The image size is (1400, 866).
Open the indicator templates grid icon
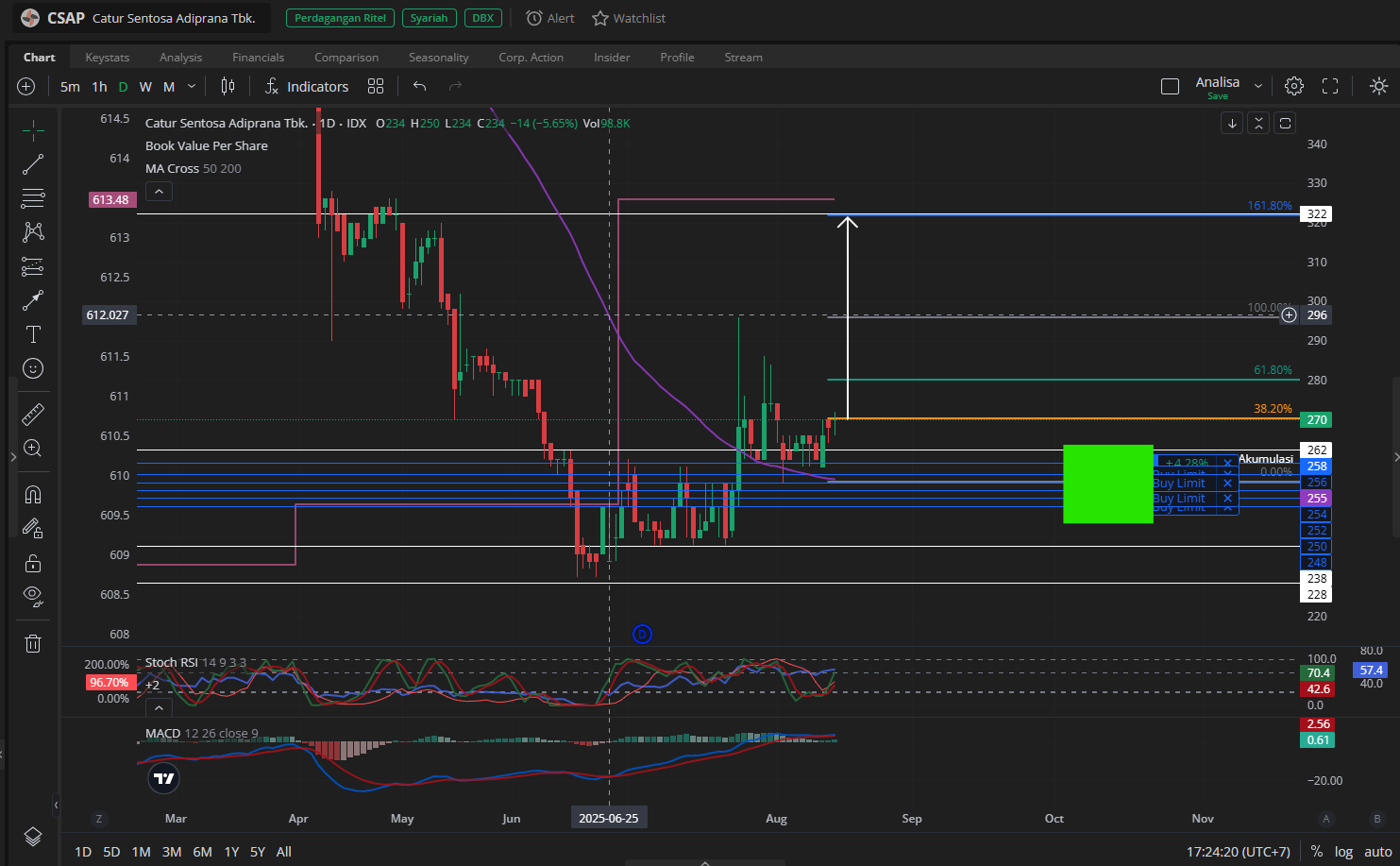pos(376,86)
